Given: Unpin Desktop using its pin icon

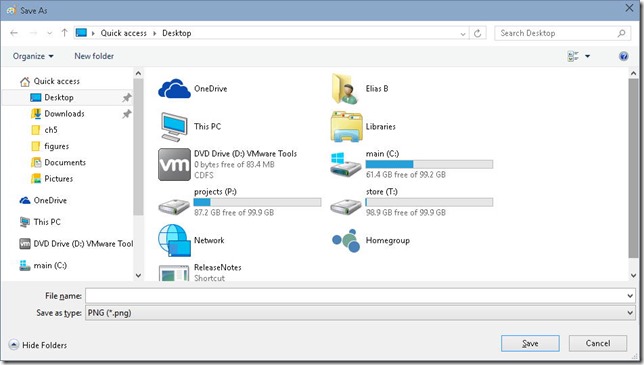Looking at the screenshot, I should pos(126,98).
